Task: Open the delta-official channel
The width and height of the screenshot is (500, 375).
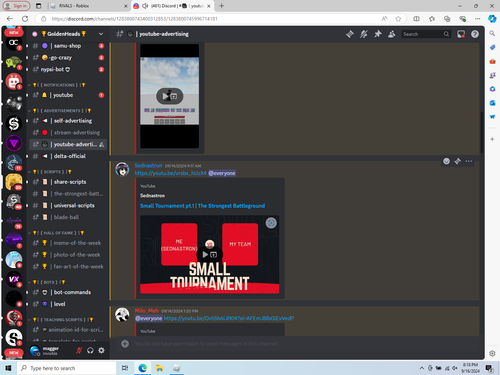Action: click(68, 156)
